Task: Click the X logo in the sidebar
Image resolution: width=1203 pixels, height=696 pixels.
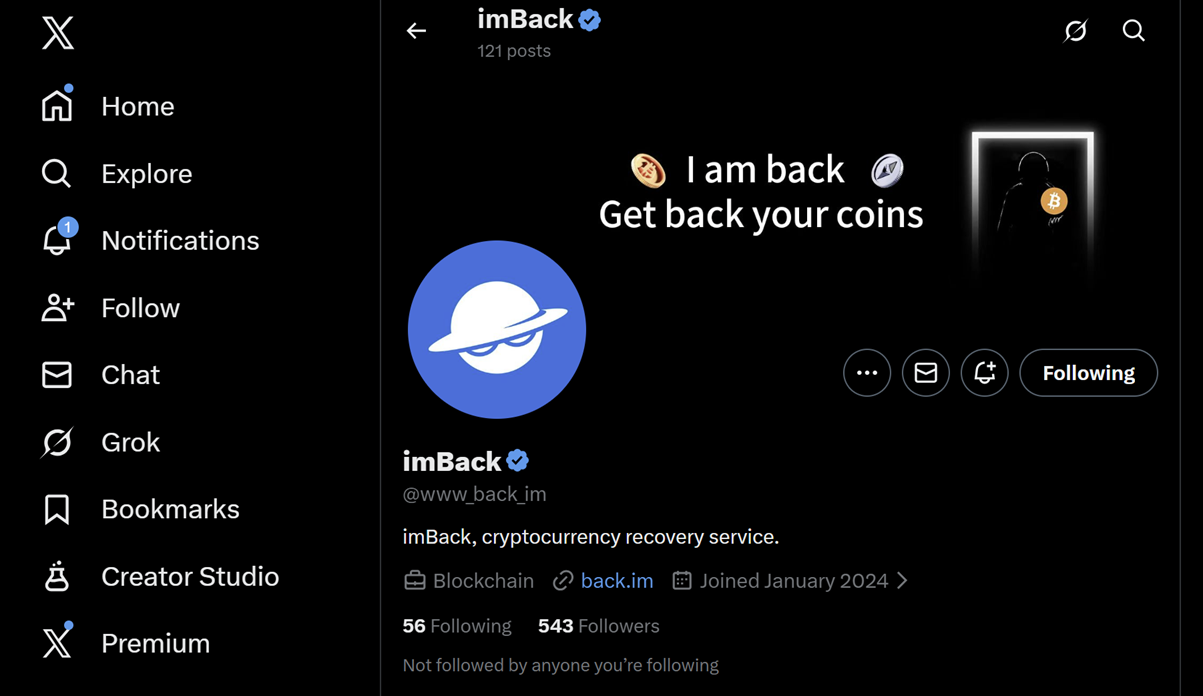Action: [x=58, y=34]
